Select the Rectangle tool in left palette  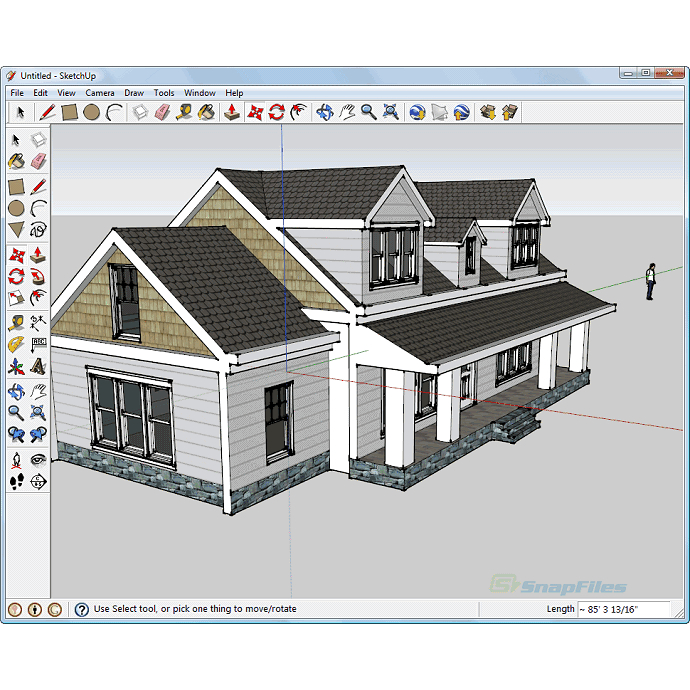(x=16, y=187)
